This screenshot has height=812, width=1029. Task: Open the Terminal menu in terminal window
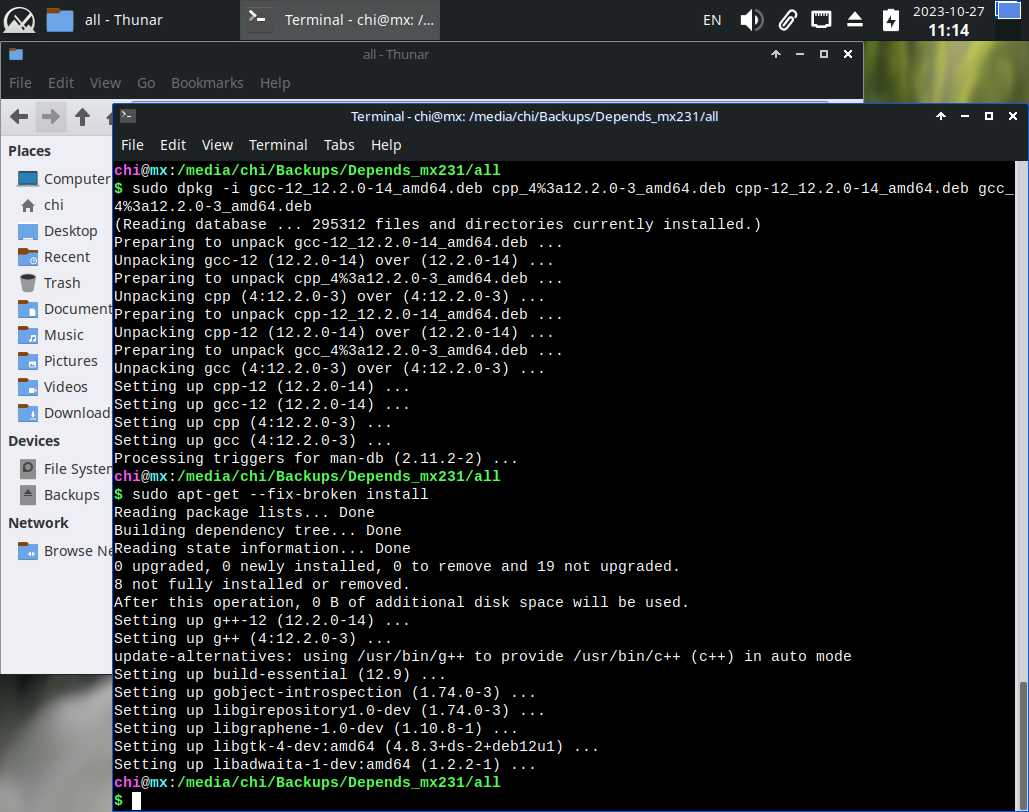click(278, 145)
